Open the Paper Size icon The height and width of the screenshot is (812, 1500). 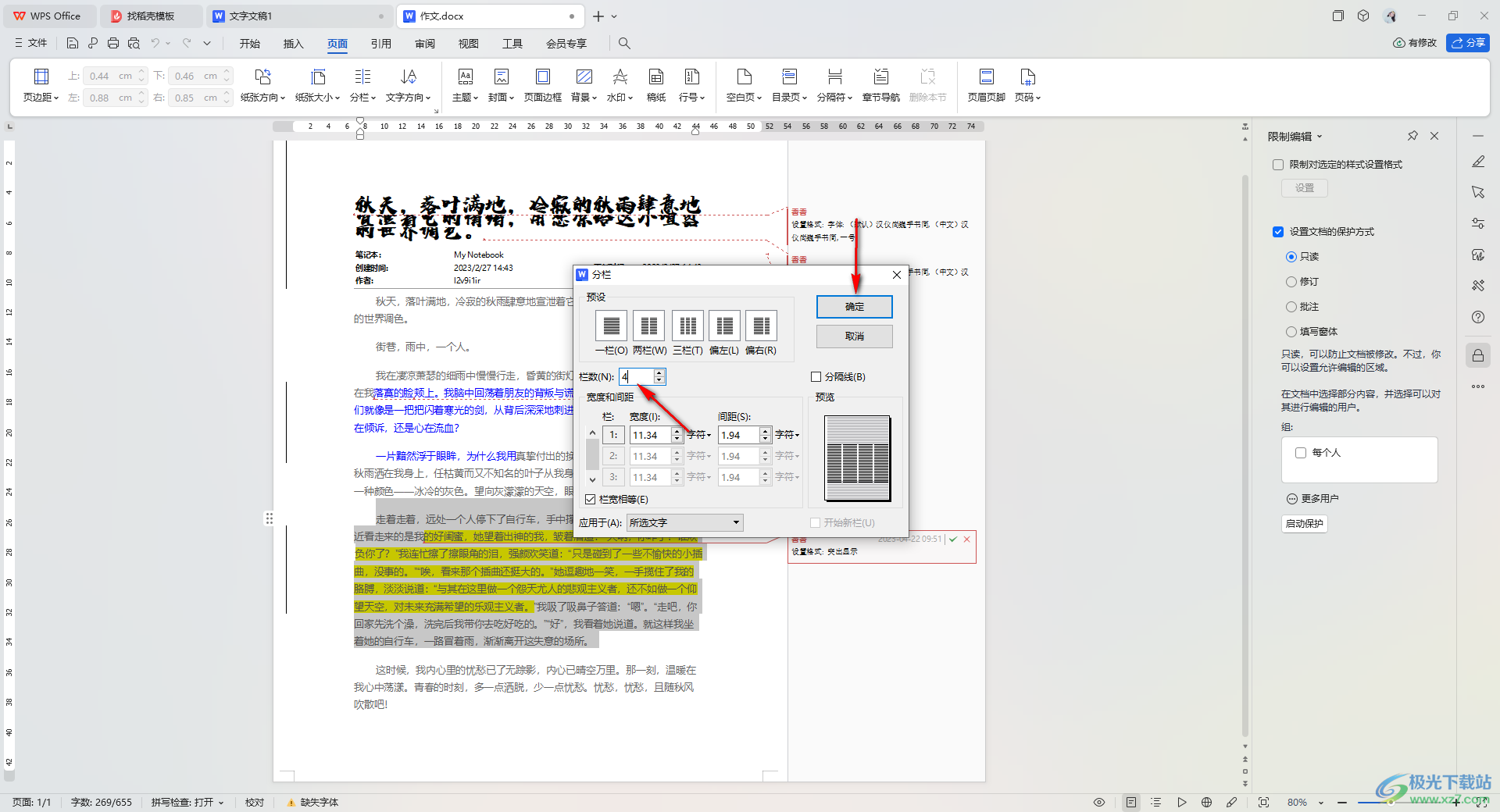pos(318,77)
